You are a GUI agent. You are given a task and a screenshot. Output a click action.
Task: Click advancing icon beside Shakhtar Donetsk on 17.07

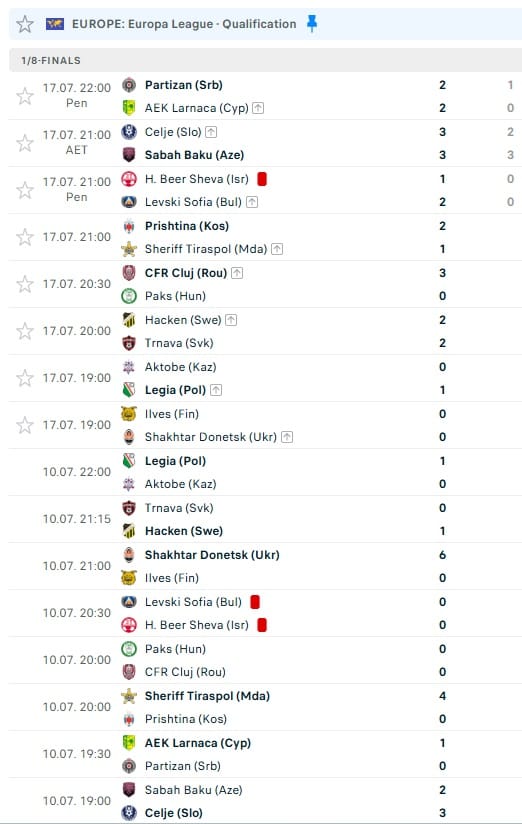[x=287, y=437]
